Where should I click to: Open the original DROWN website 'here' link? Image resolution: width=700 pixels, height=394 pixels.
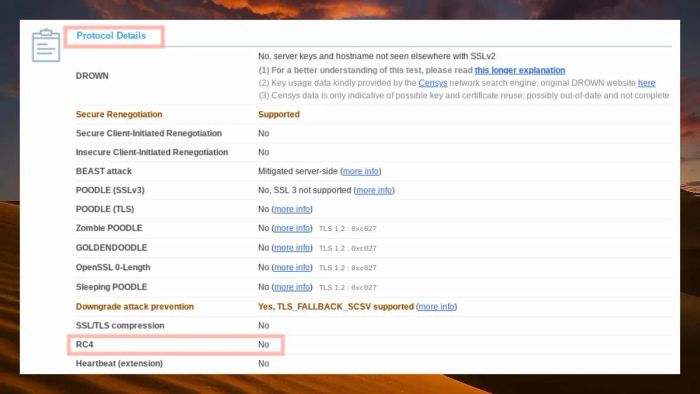646,83
